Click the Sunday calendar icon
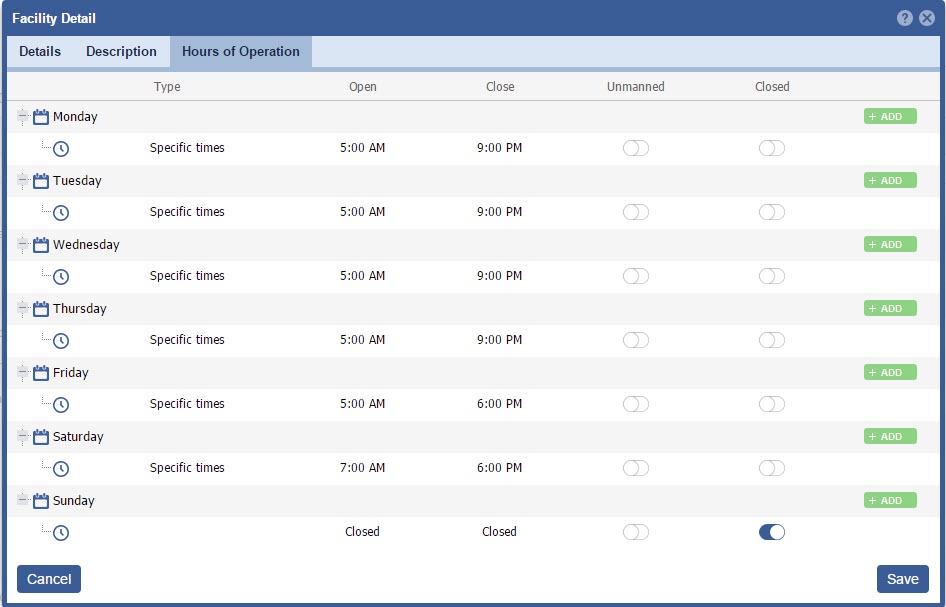Screen dimensions: 946x607 coord(41,501)
